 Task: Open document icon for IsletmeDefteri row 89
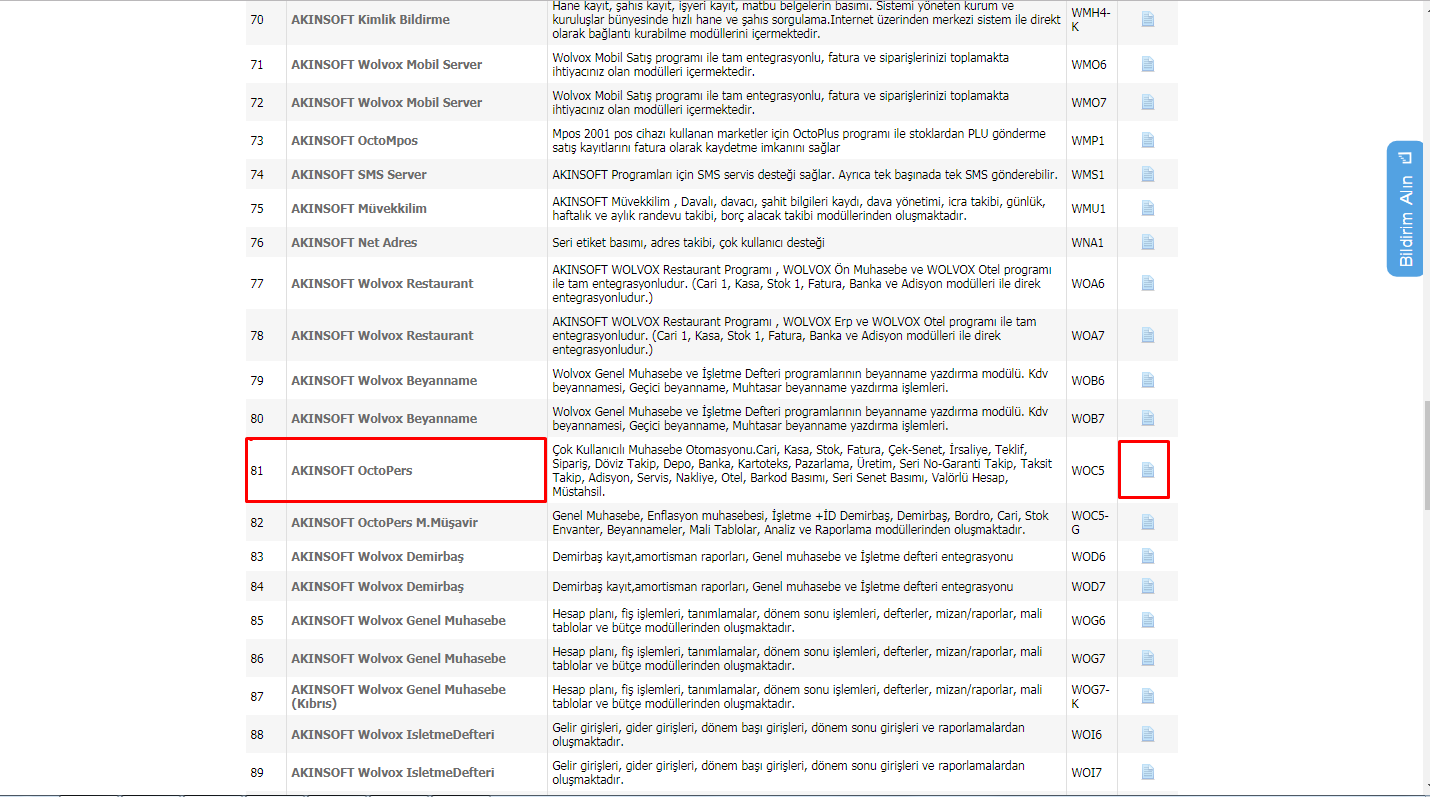coord(1147,772)
